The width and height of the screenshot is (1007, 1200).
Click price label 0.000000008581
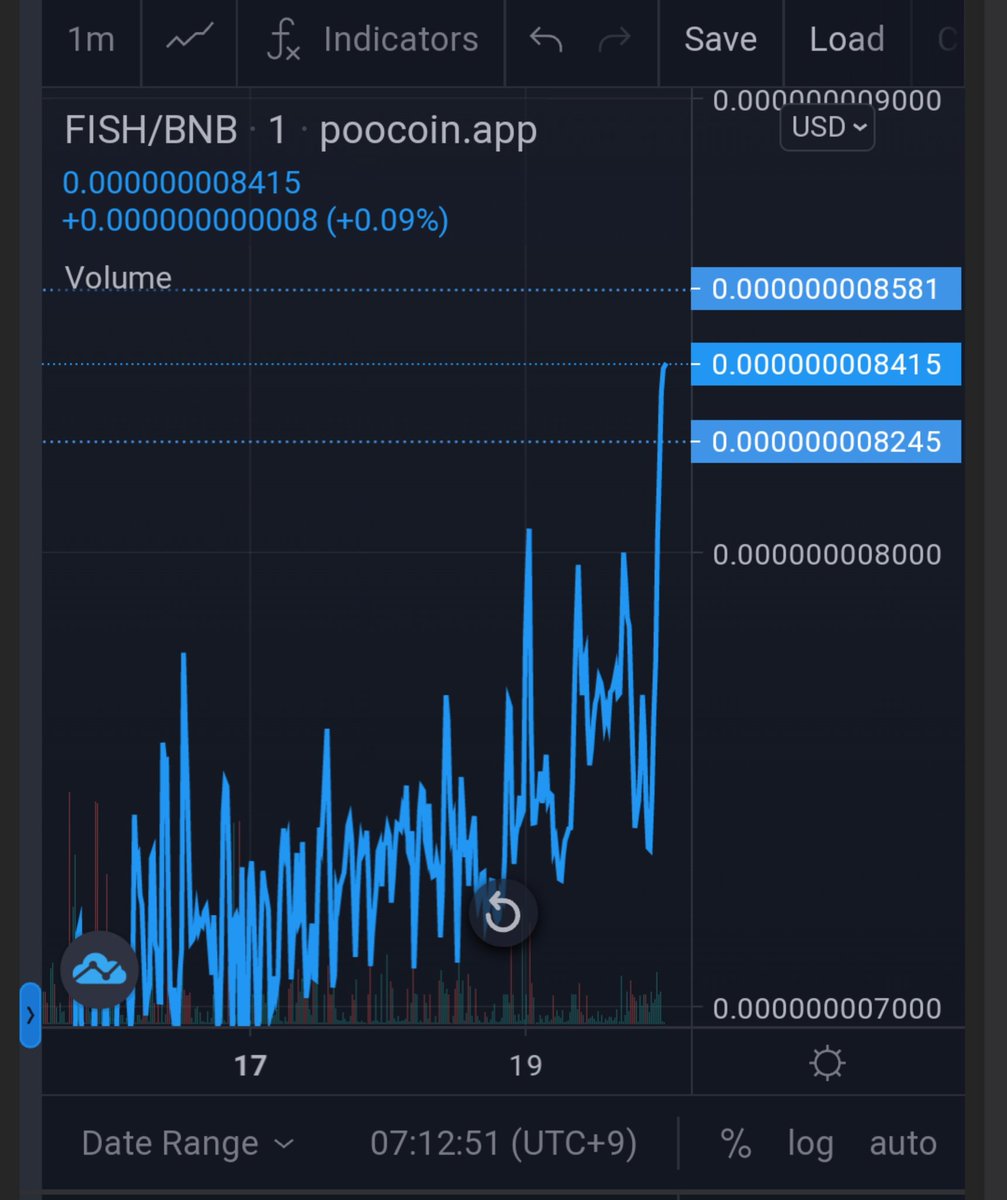(x=826, y=289)
